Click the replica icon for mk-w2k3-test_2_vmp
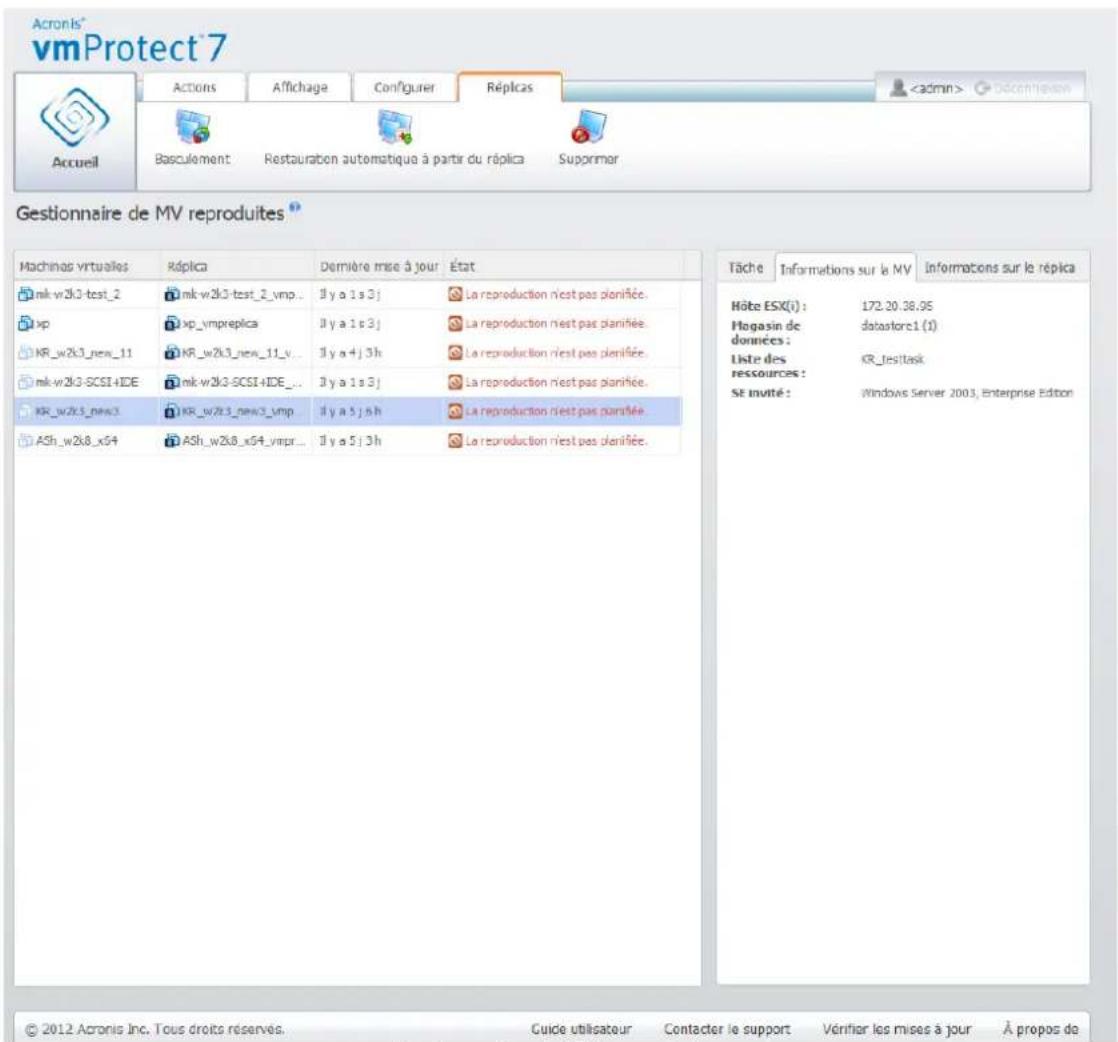The image size is (1118, 1042). [x=172, y=294]
